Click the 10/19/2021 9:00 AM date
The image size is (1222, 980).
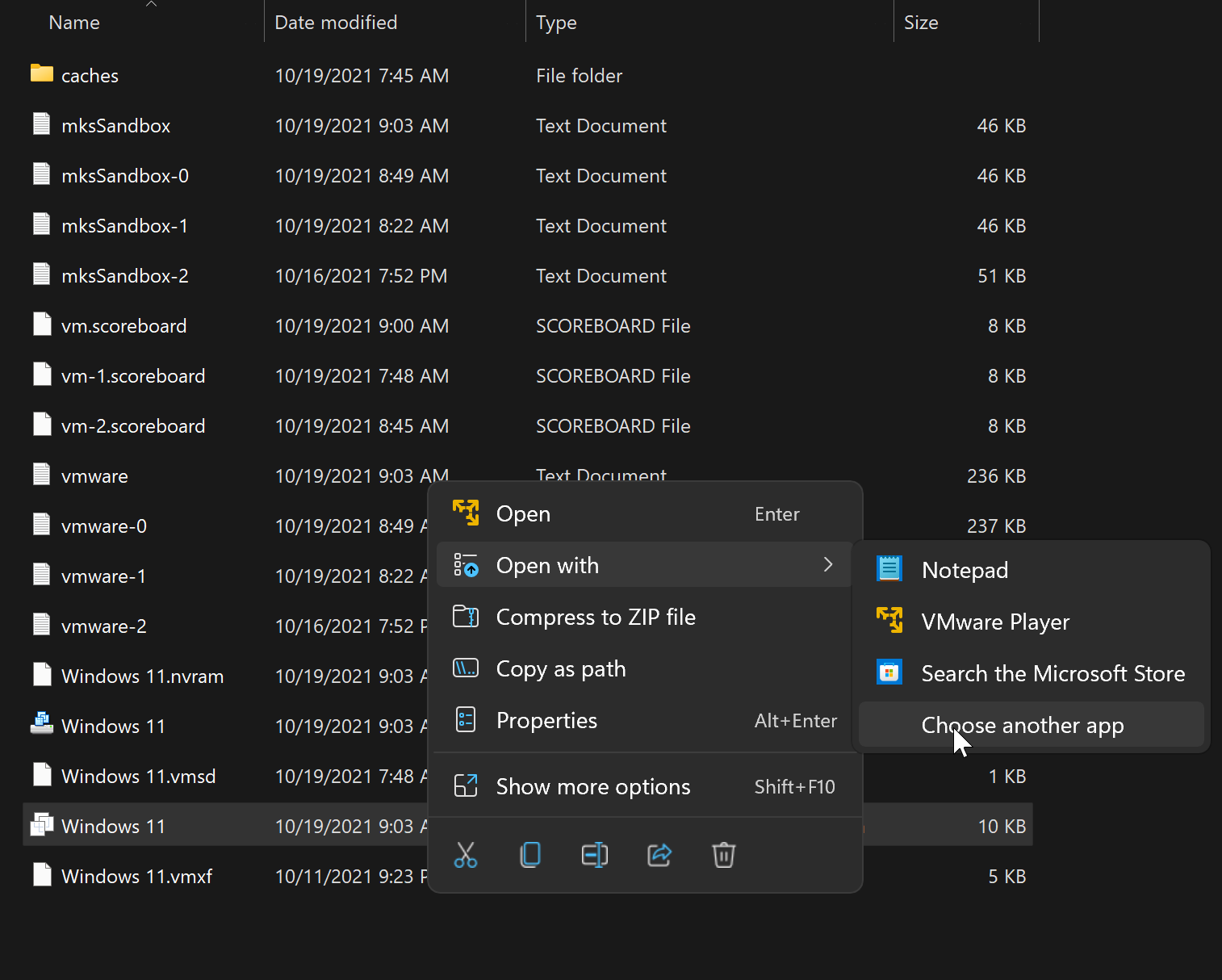[x=362, y=326]
